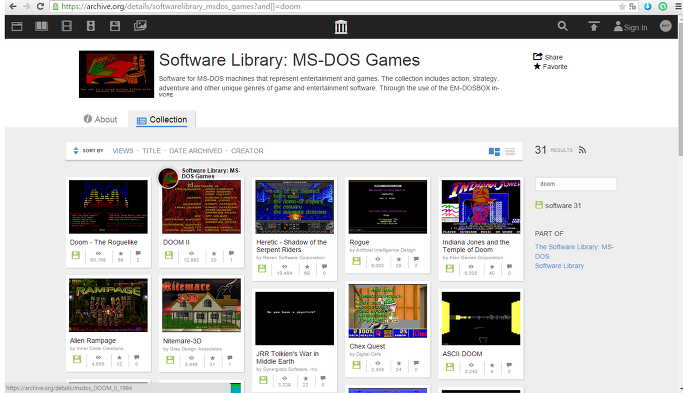Sort results by Date Archived

click(196, 151)
